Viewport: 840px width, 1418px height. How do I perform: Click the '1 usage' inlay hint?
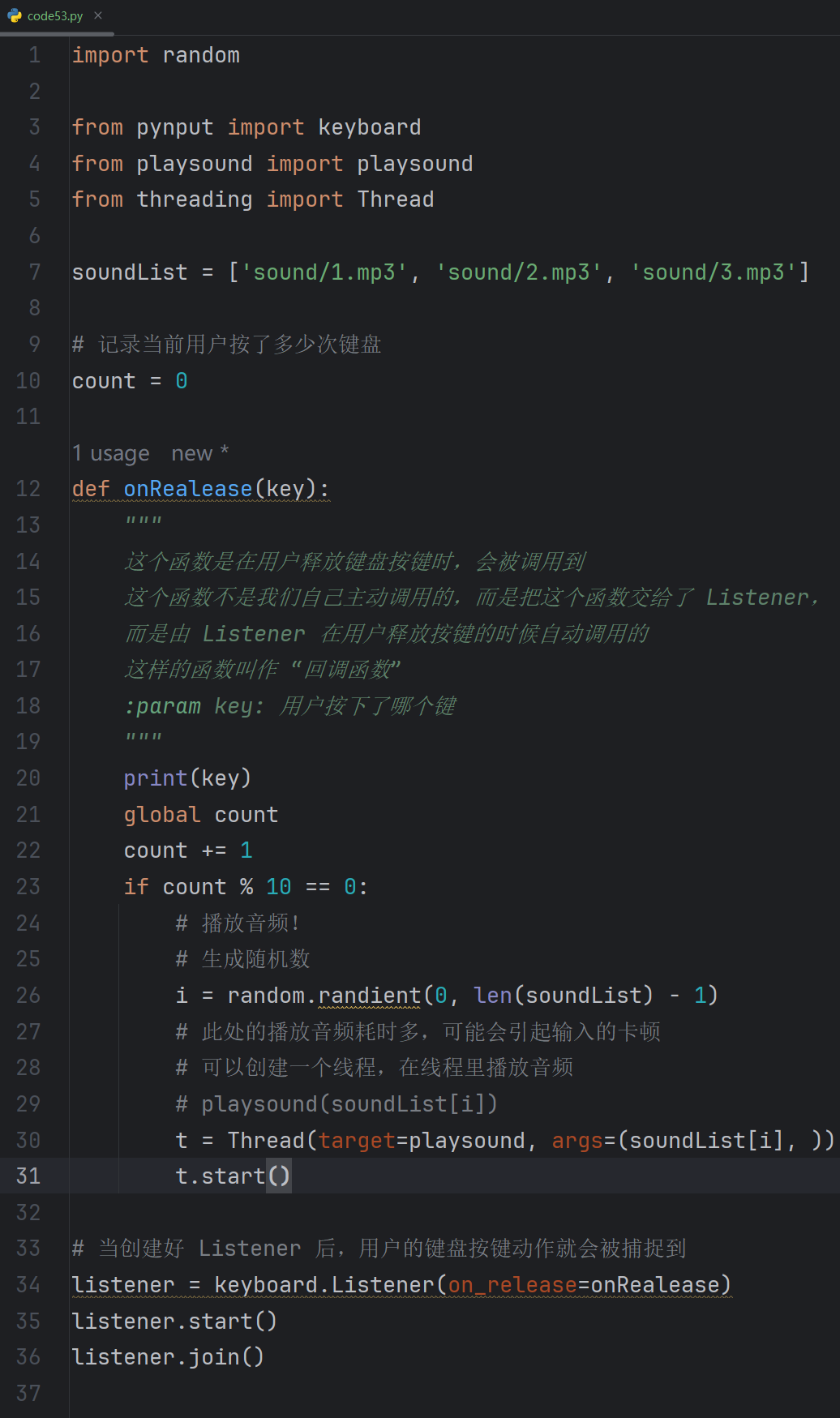pos(111,453)
